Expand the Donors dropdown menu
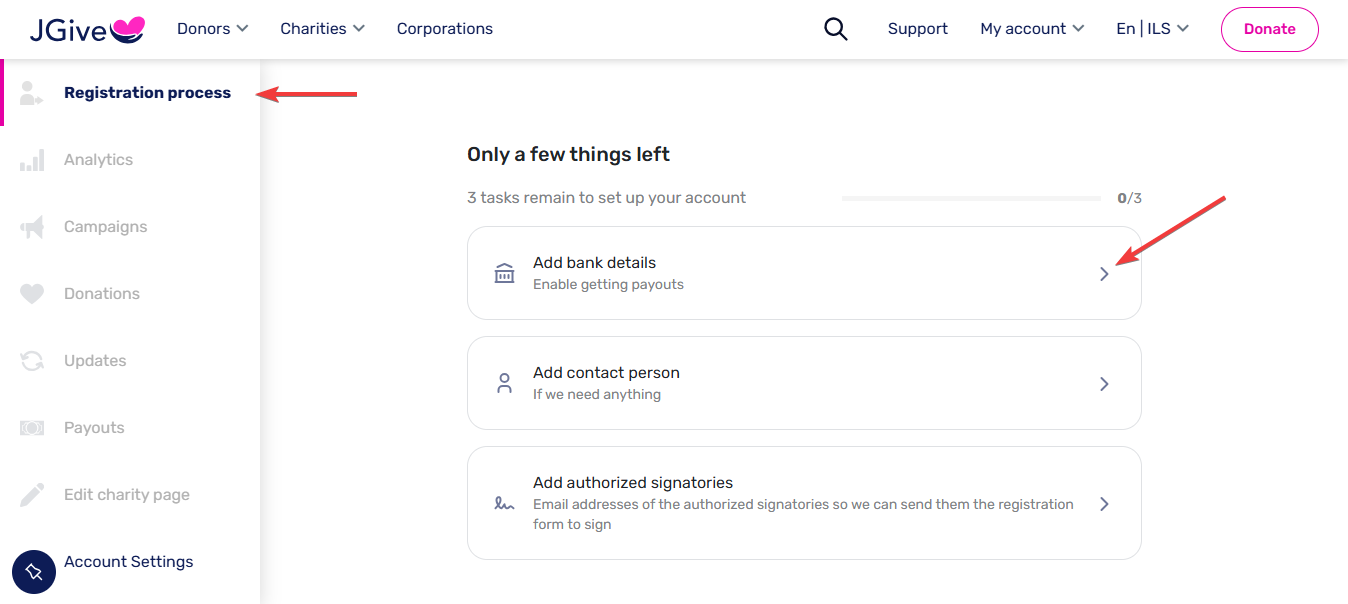The image size is (1348, 604). point(212,29)
